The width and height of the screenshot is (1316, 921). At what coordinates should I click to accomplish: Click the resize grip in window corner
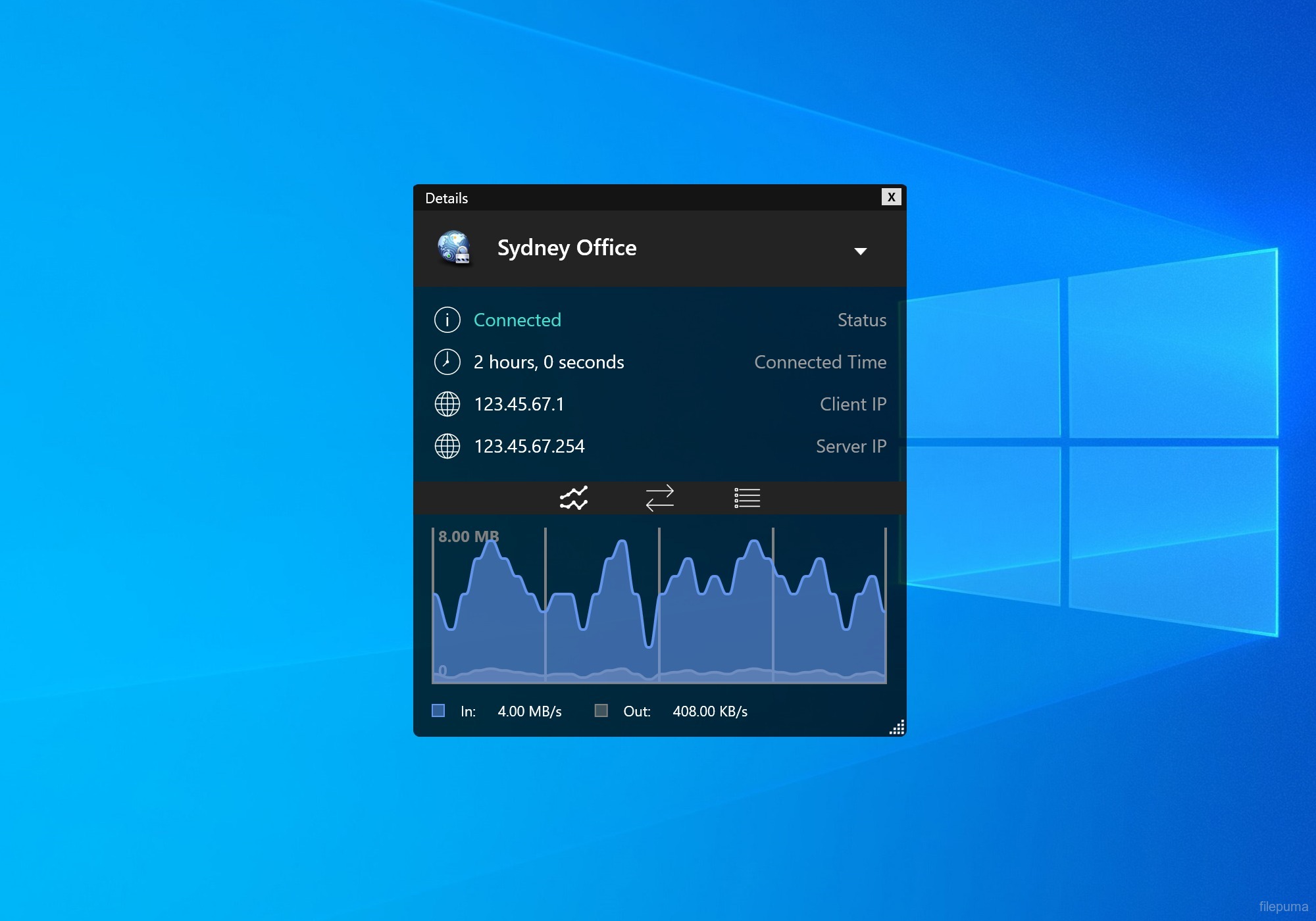tap(897, 727)
